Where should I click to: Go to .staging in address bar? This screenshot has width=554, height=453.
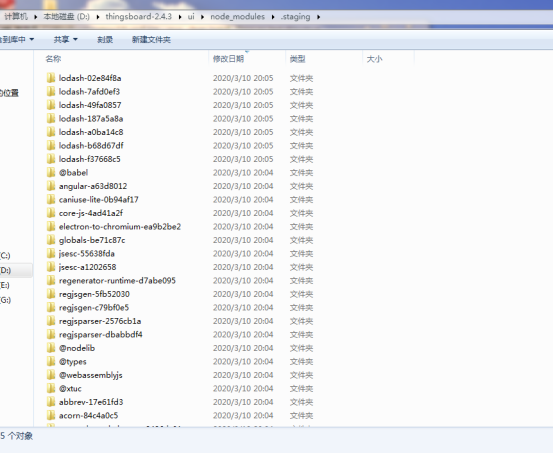[295, 17]
